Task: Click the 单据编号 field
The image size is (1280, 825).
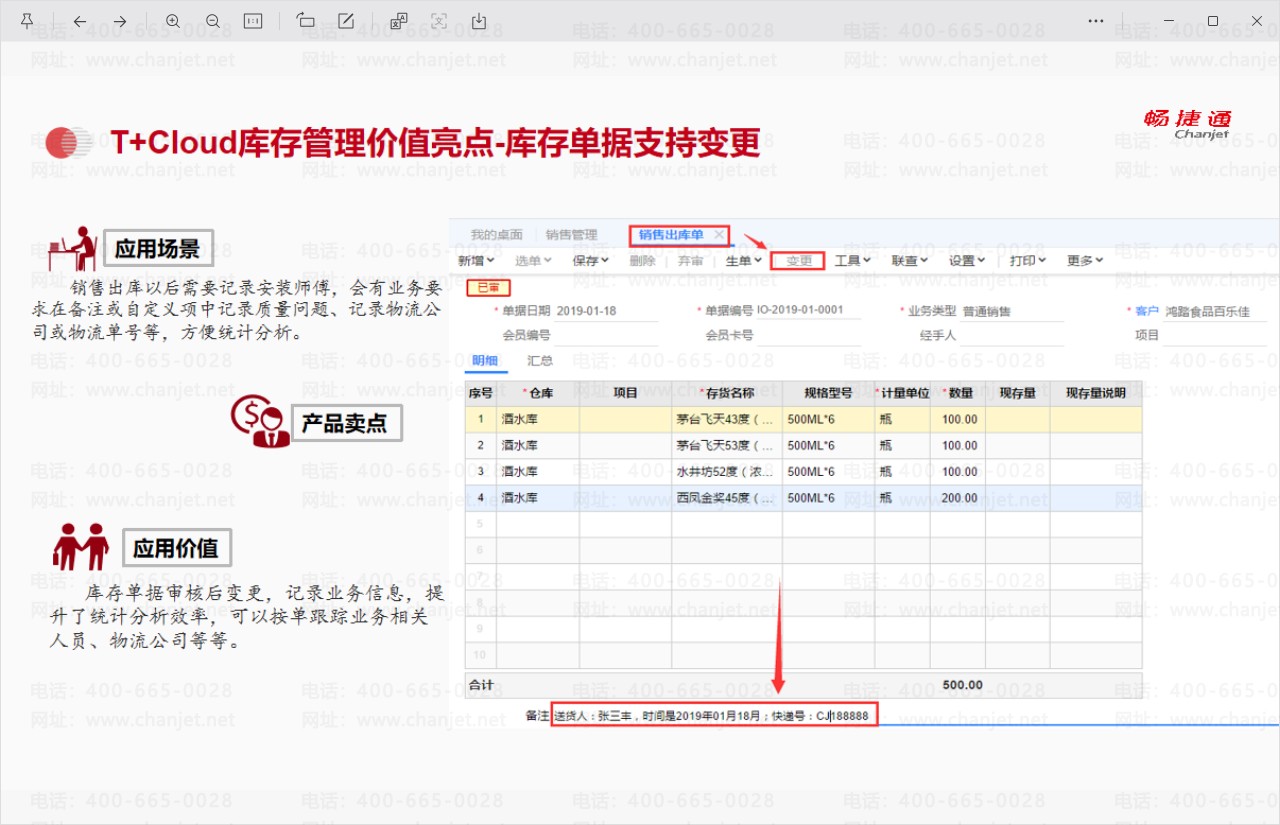Action: coord(808,311)
